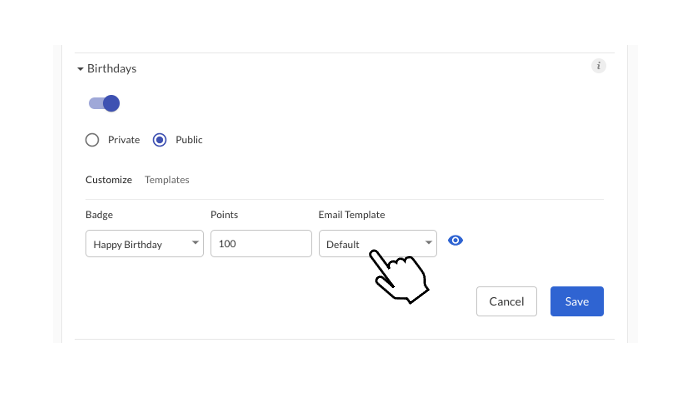Click the Private option label
Screen dimensions: 684x394
124,140
